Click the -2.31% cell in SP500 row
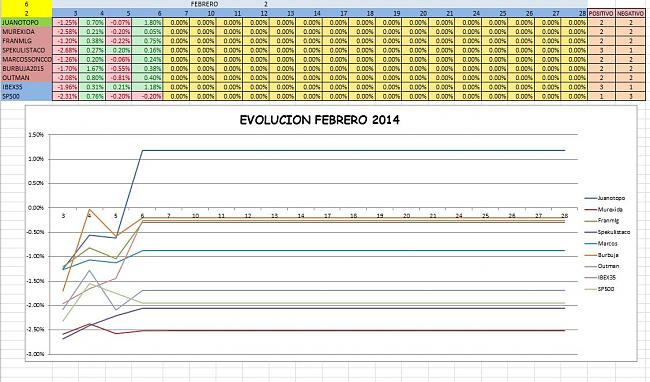 (65, 96)
